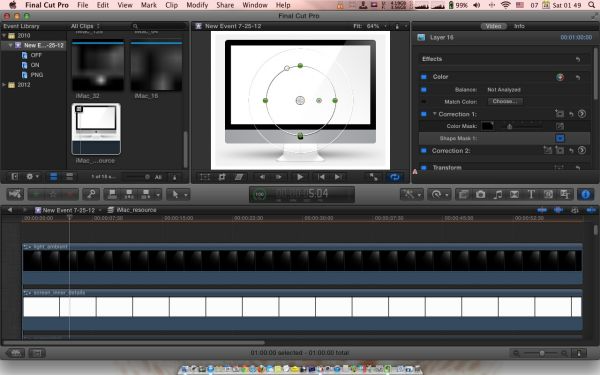The width and height of the screenshot is (600, 375).
Task: Expand the 2012 folder in Event Library
Action: tap(4, 85)
